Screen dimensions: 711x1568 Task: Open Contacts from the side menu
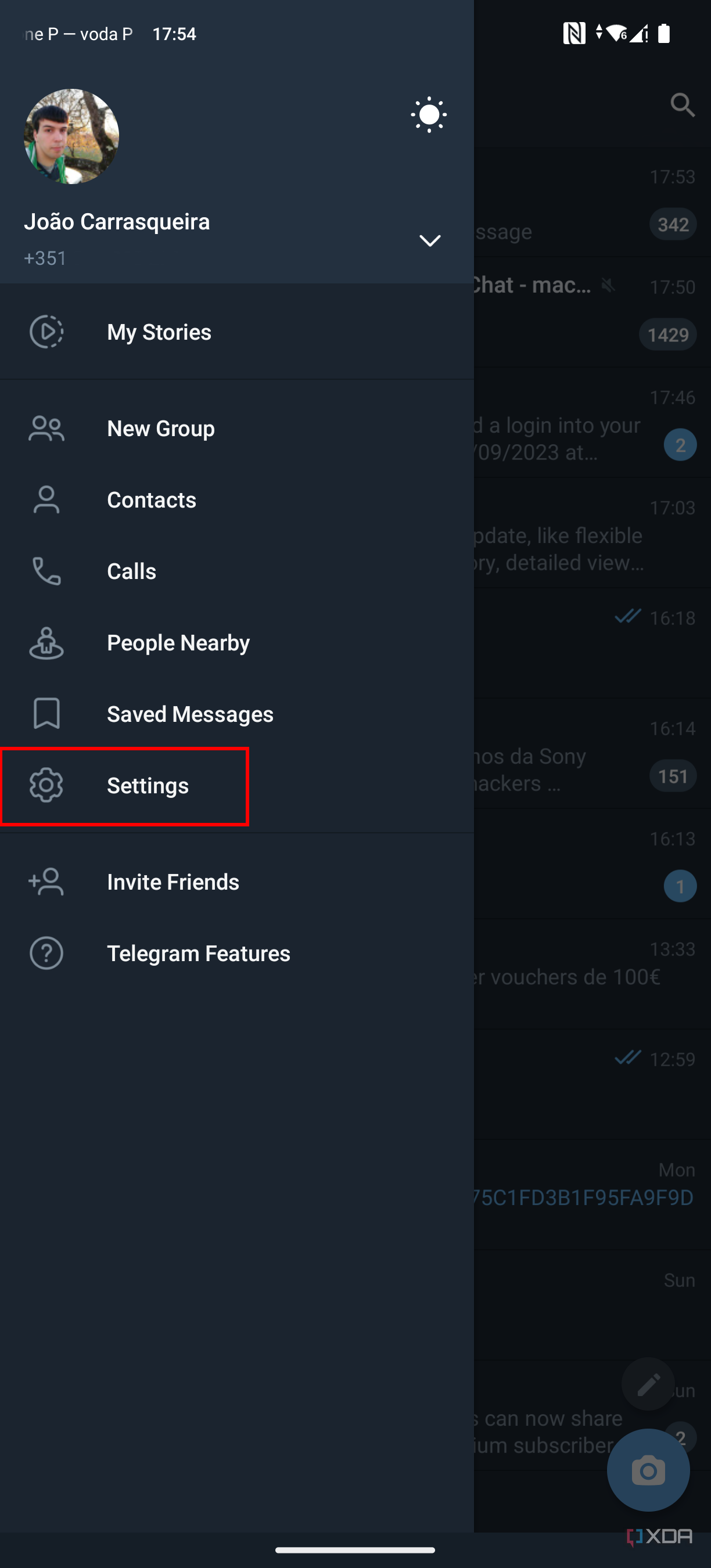(x=152, y=499)
